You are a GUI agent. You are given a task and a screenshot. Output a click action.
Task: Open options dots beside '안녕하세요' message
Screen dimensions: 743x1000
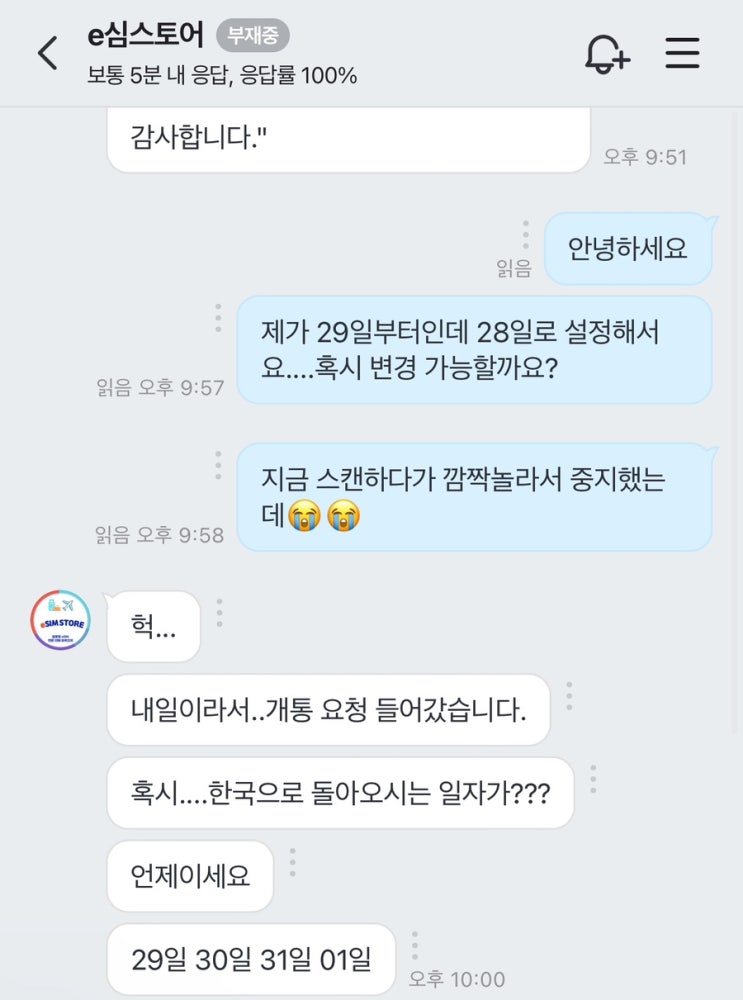(x=525, y=234)
